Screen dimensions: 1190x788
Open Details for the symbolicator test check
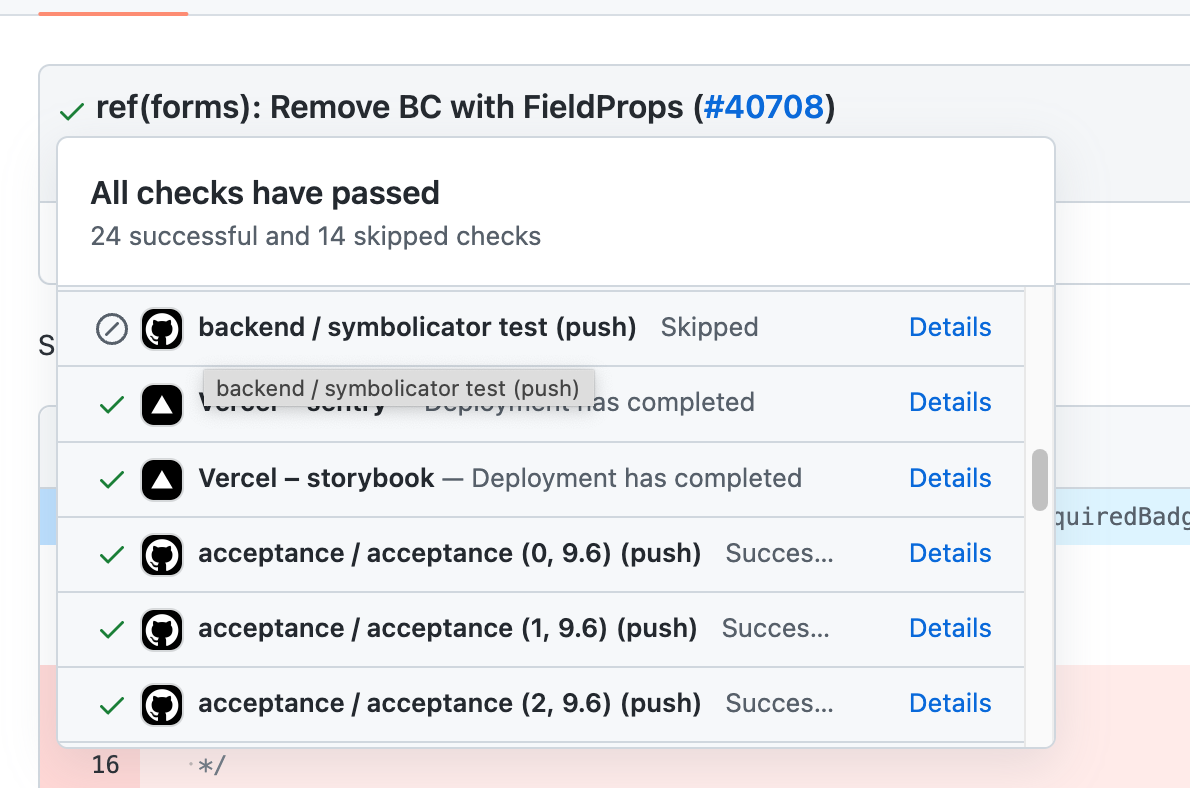[949, 327]
